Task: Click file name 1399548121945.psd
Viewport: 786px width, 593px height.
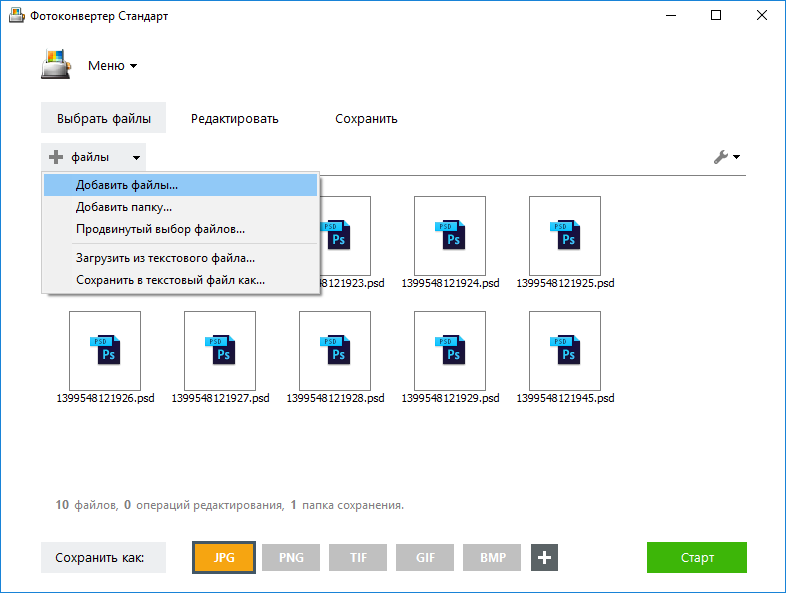Action: pyautogui.click(x=565, y=398)
